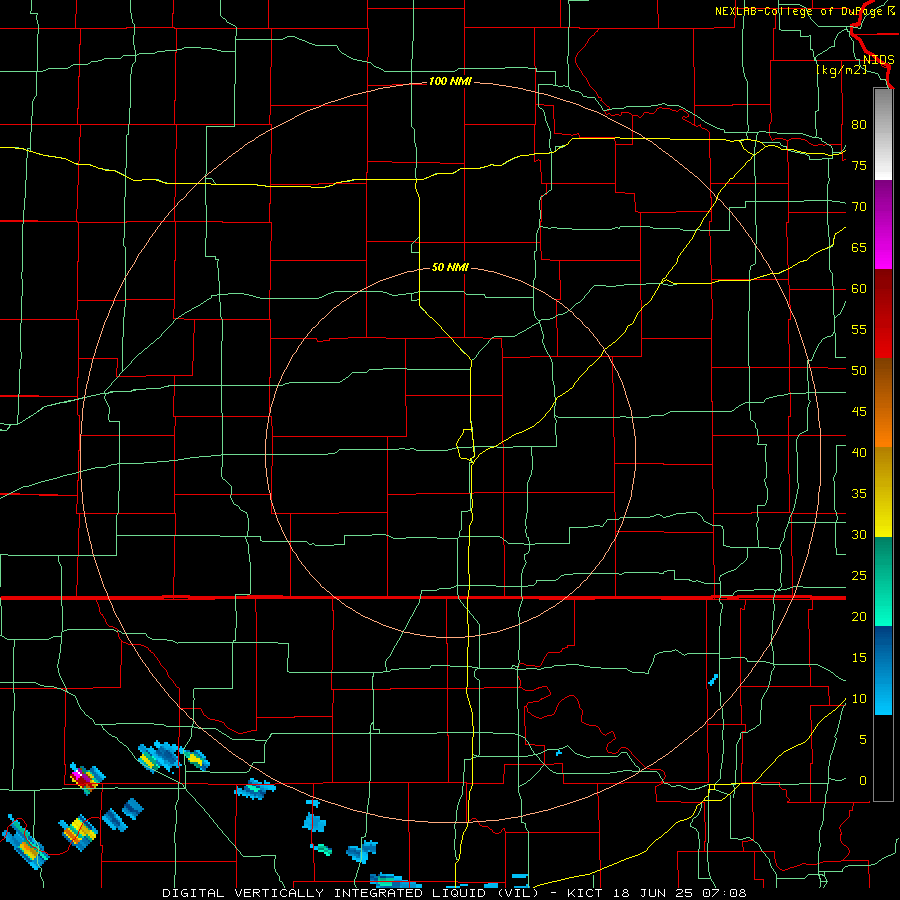Screen dimensions: 900x900
Task: Select the 80 value on the scale
Action: (x=859, y=125)
